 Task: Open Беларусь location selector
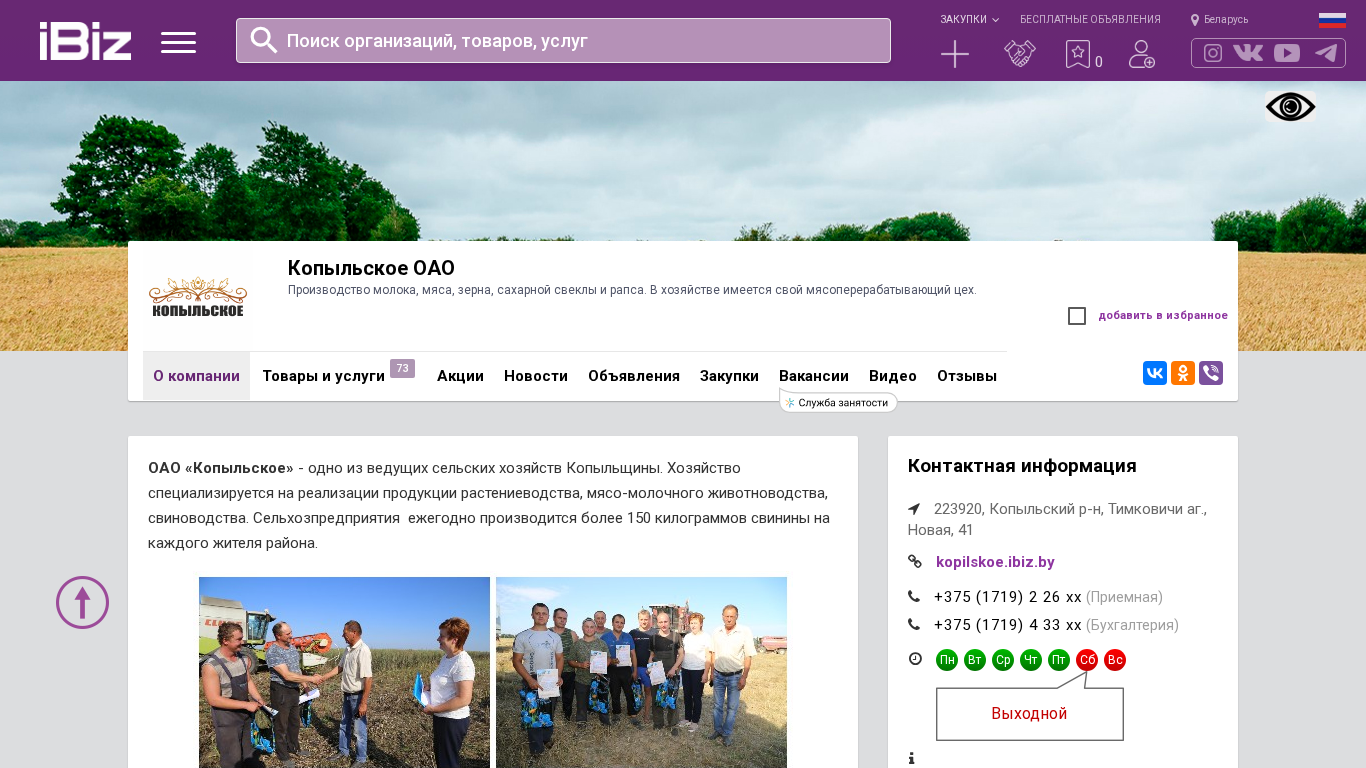1219,19
